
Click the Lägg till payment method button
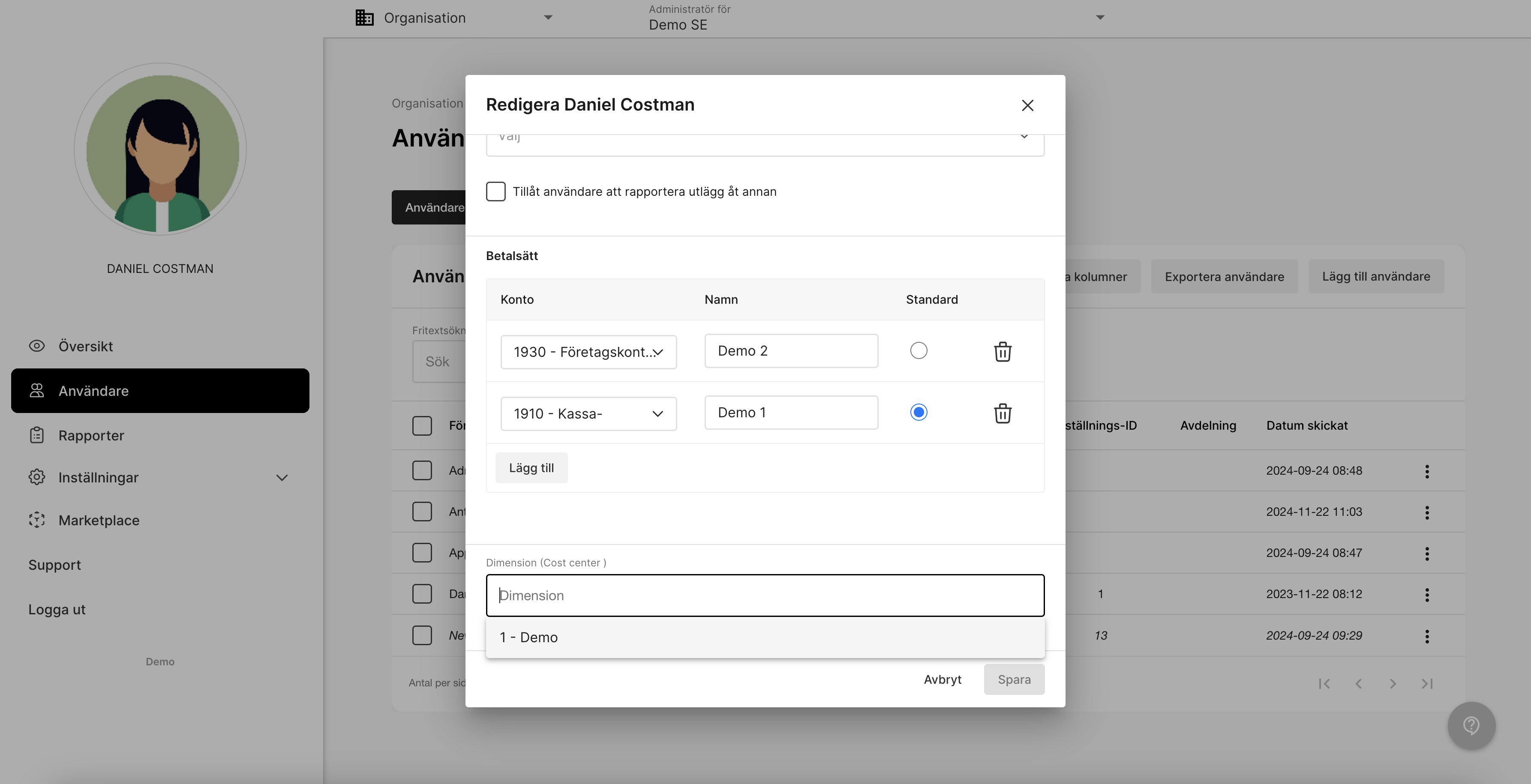[531, 468]
